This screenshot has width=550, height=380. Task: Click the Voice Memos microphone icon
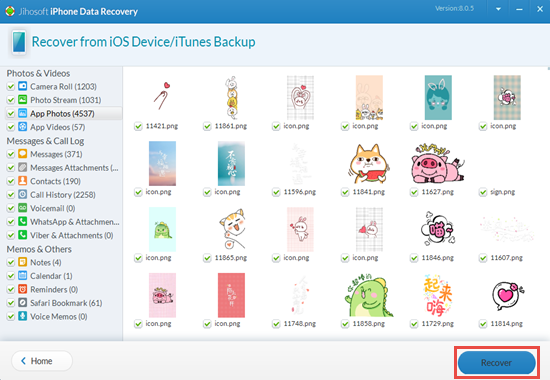22,316
